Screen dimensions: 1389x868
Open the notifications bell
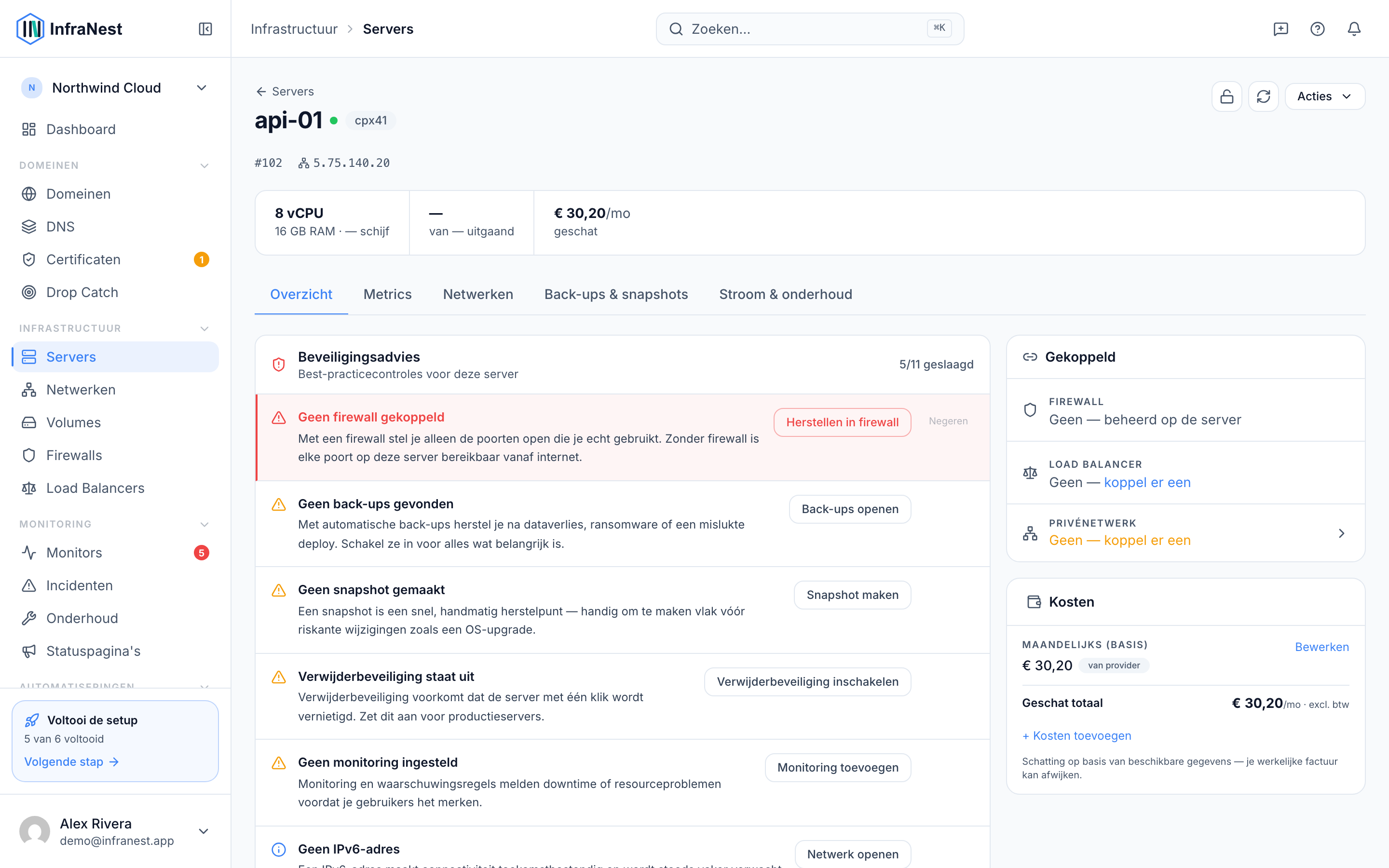click(x=1354, y=29)
